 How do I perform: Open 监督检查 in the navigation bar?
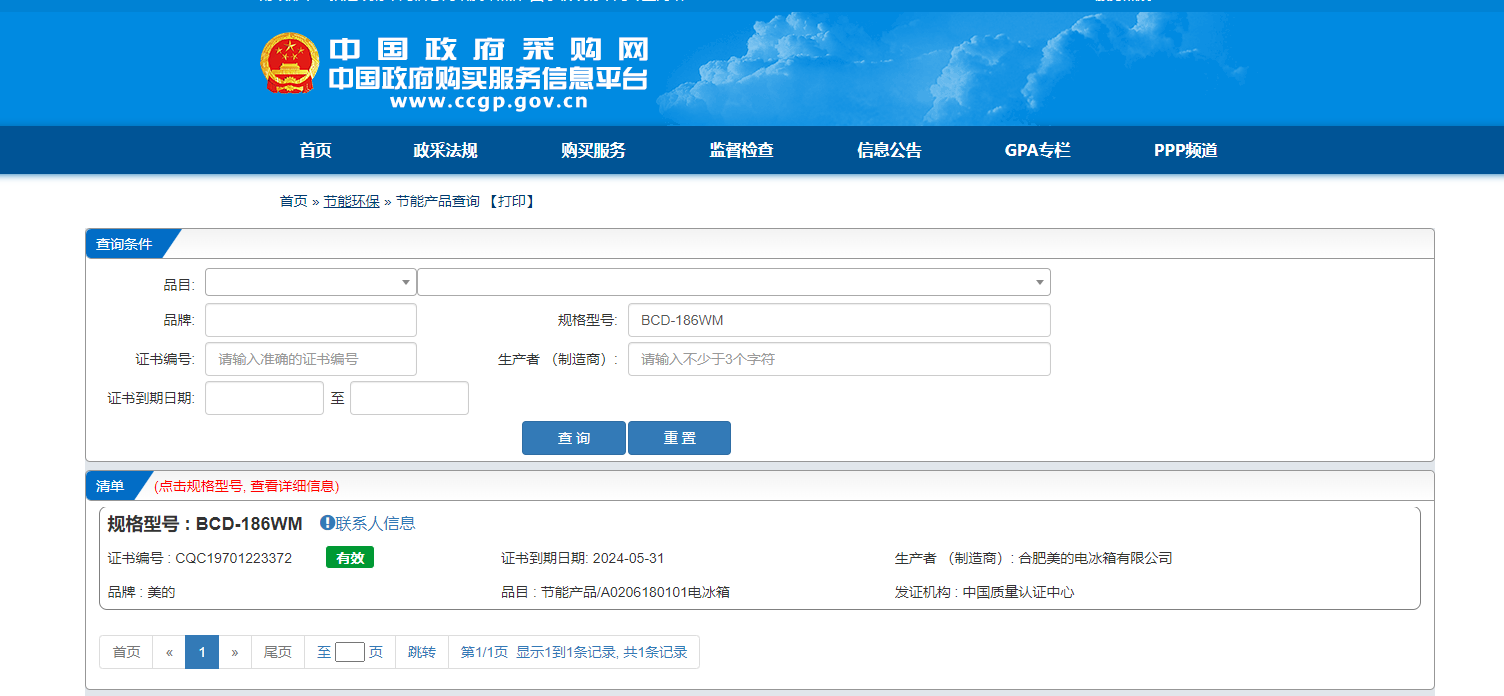tap(741, 150)
